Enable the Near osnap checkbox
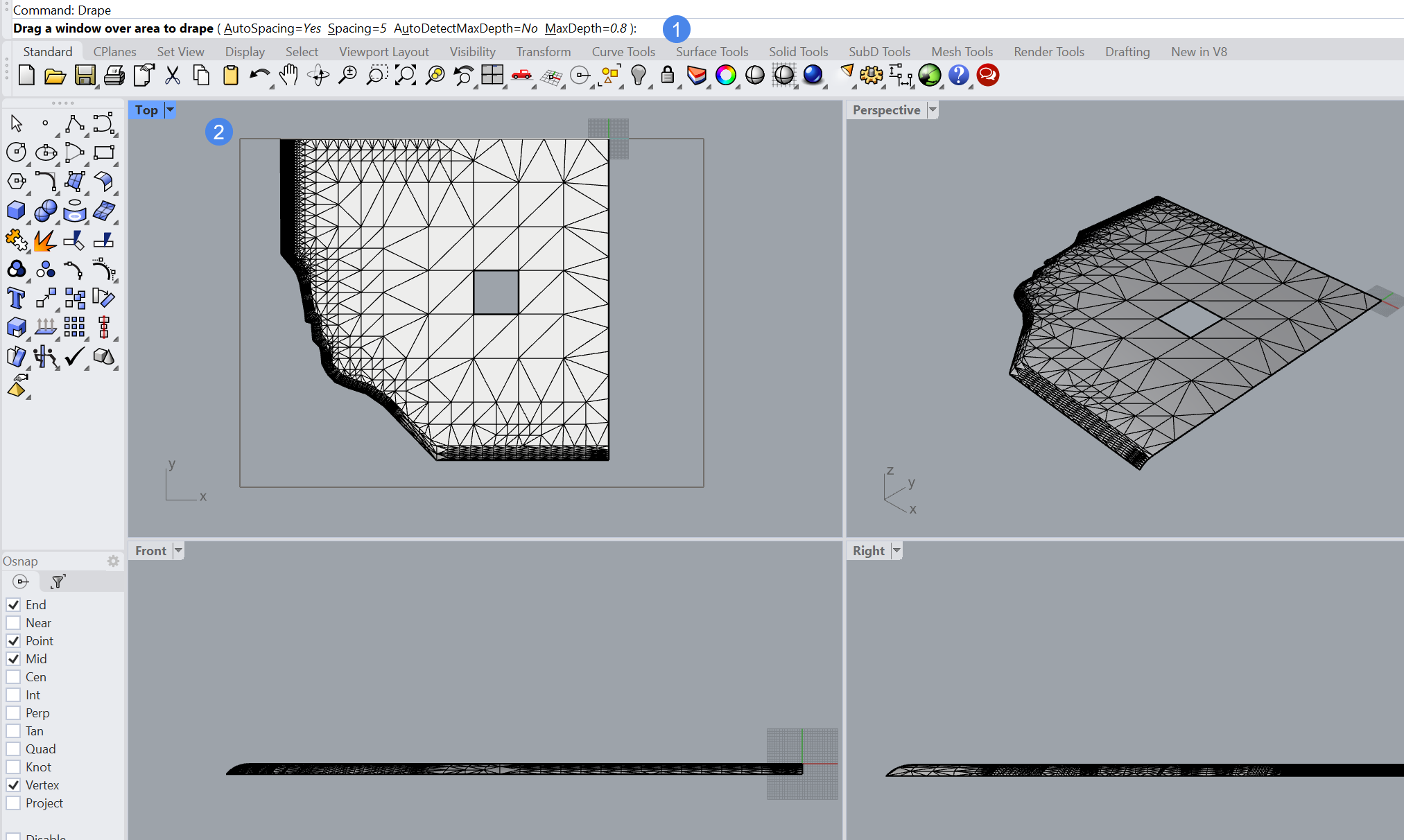This screenshot has width=1404, height=840. [x=13, y=623]
